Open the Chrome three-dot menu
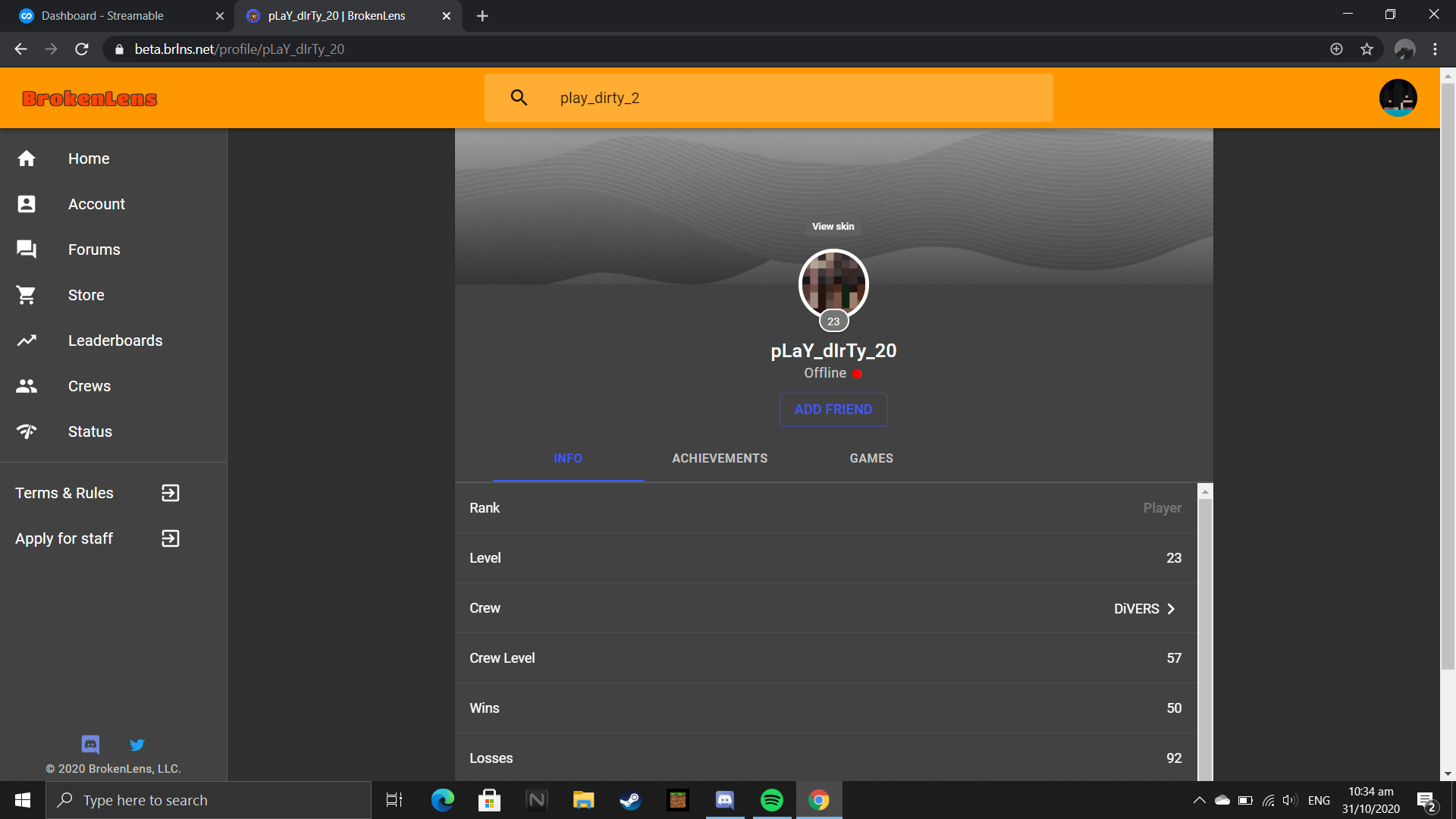 tap(1435, 49)
